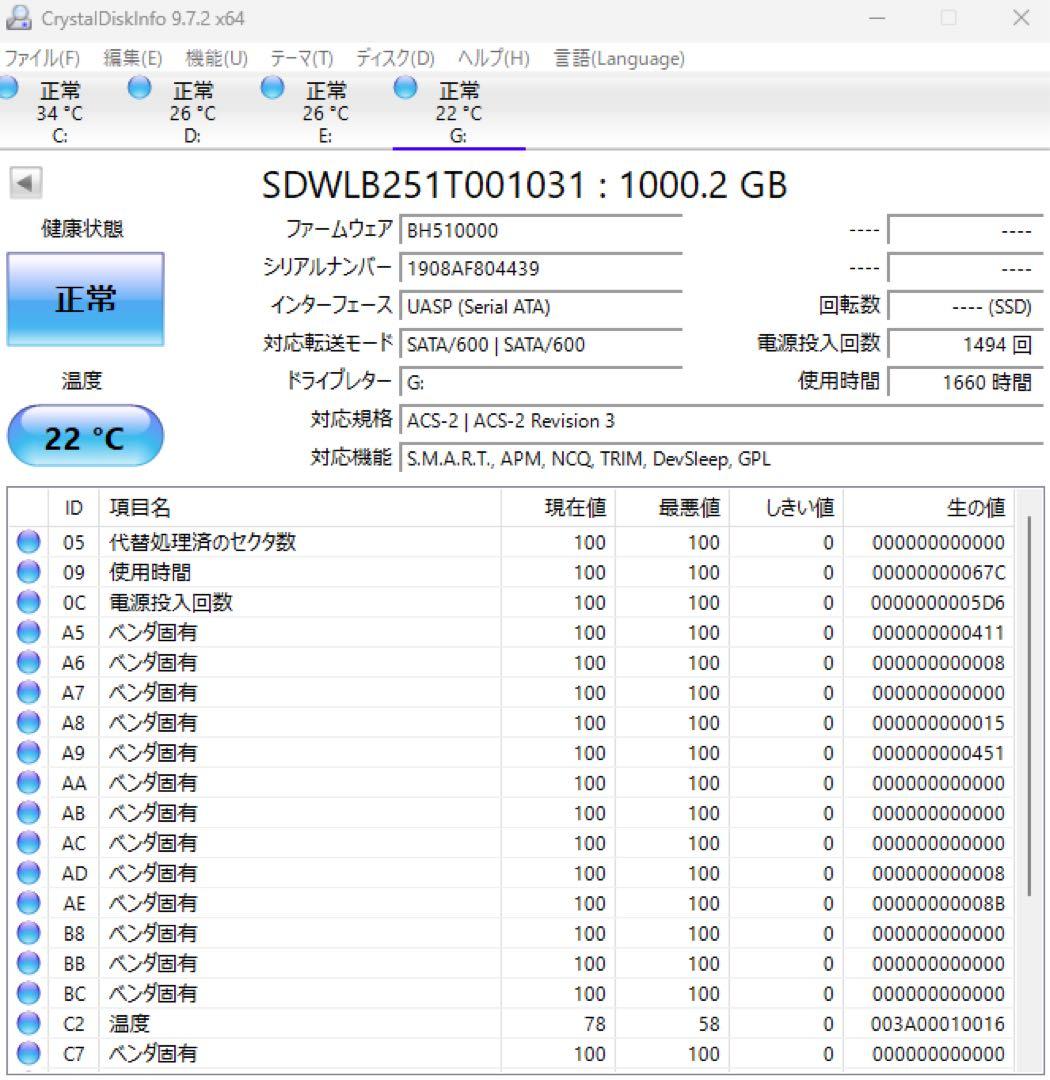This screenshot has width=1050, height=1080.
Task: Click the status dot for 使用時間 attribute
Action: (28, 571)
